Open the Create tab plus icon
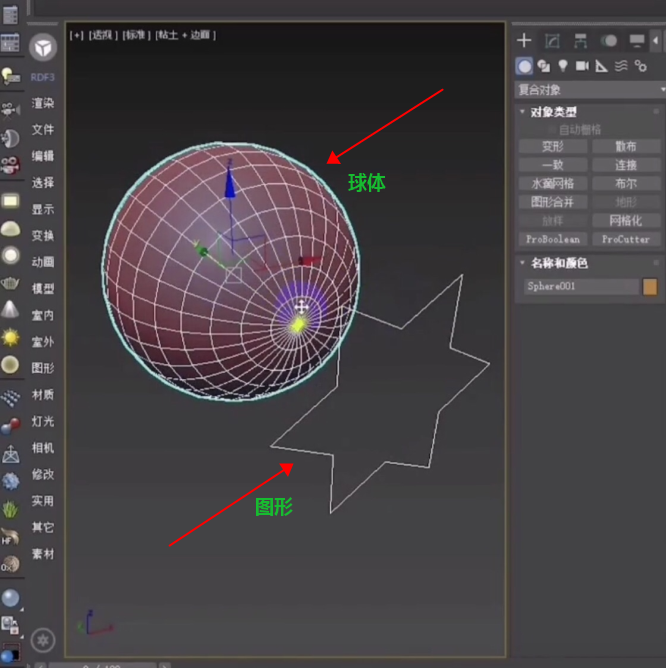The height and width of the screenshot is (668, 666). [524, 41]
